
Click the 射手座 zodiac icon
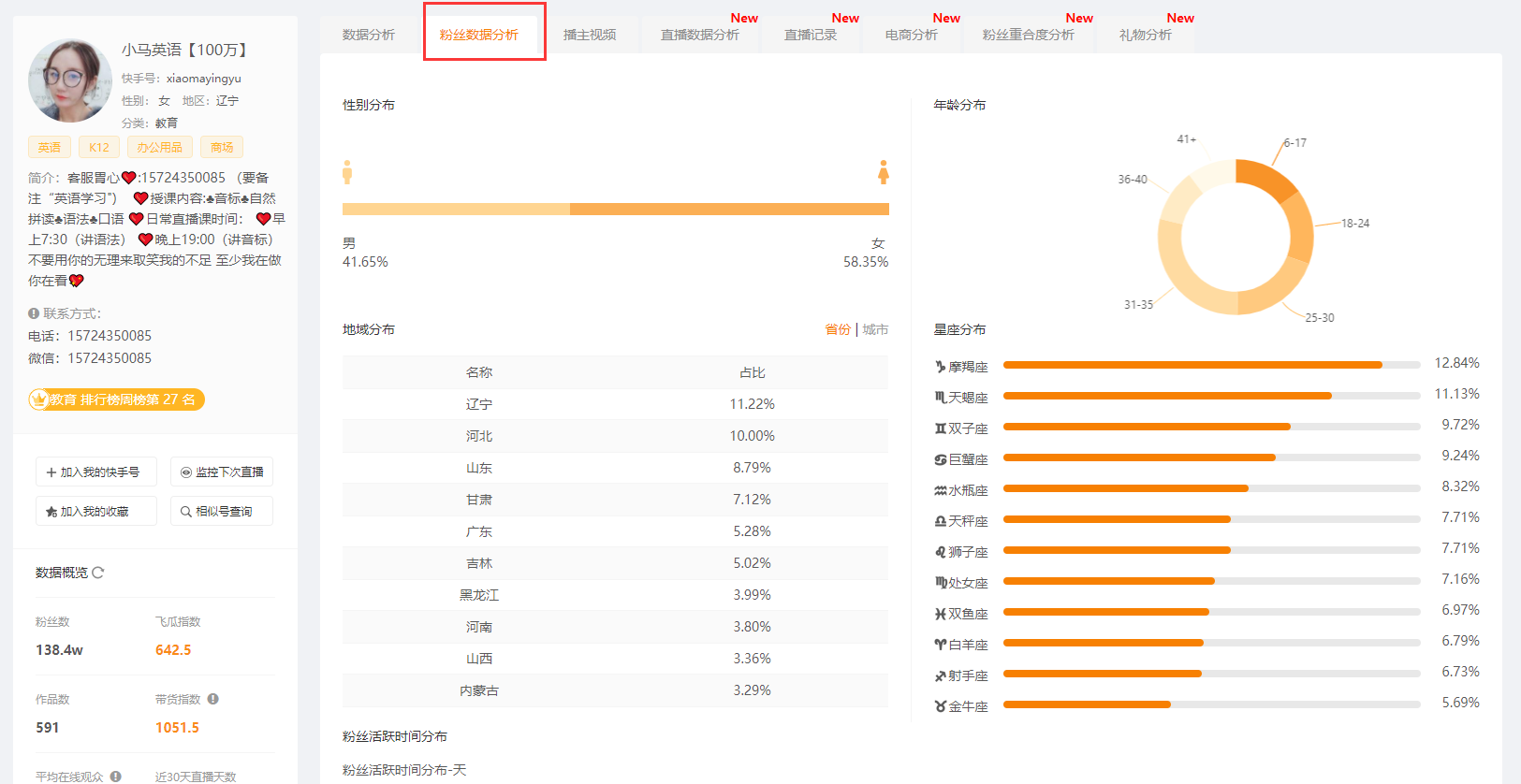pos(940,675)
